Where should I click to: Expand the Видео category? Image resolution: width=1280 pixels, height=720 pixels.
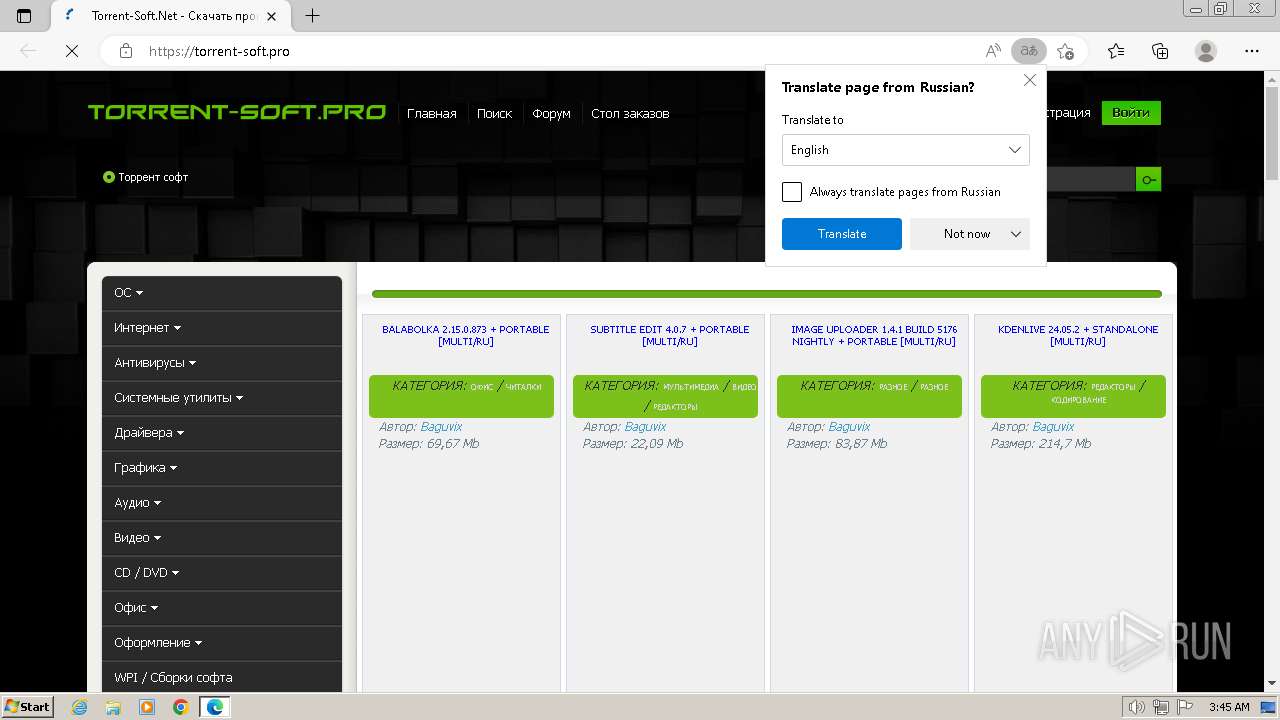[x=222, y=538]
